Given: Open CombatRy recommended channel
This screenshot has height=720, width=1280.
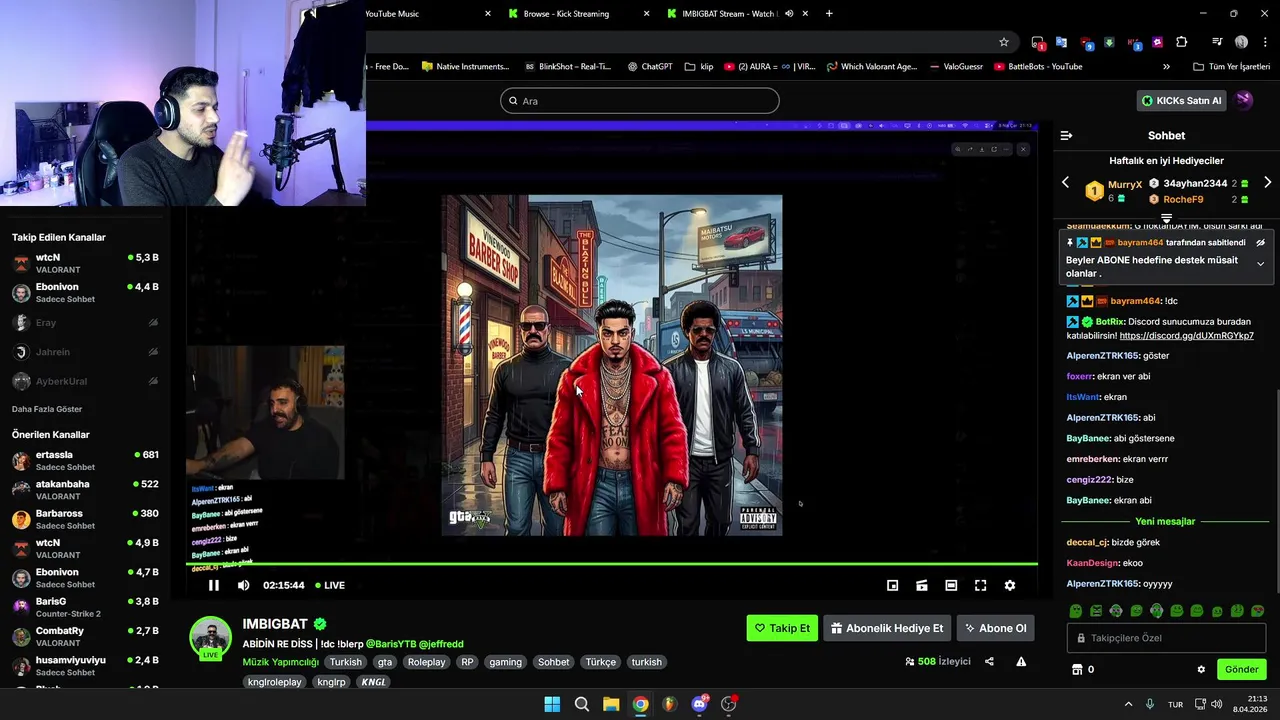Looking at the screenshot, I should 85,636.
